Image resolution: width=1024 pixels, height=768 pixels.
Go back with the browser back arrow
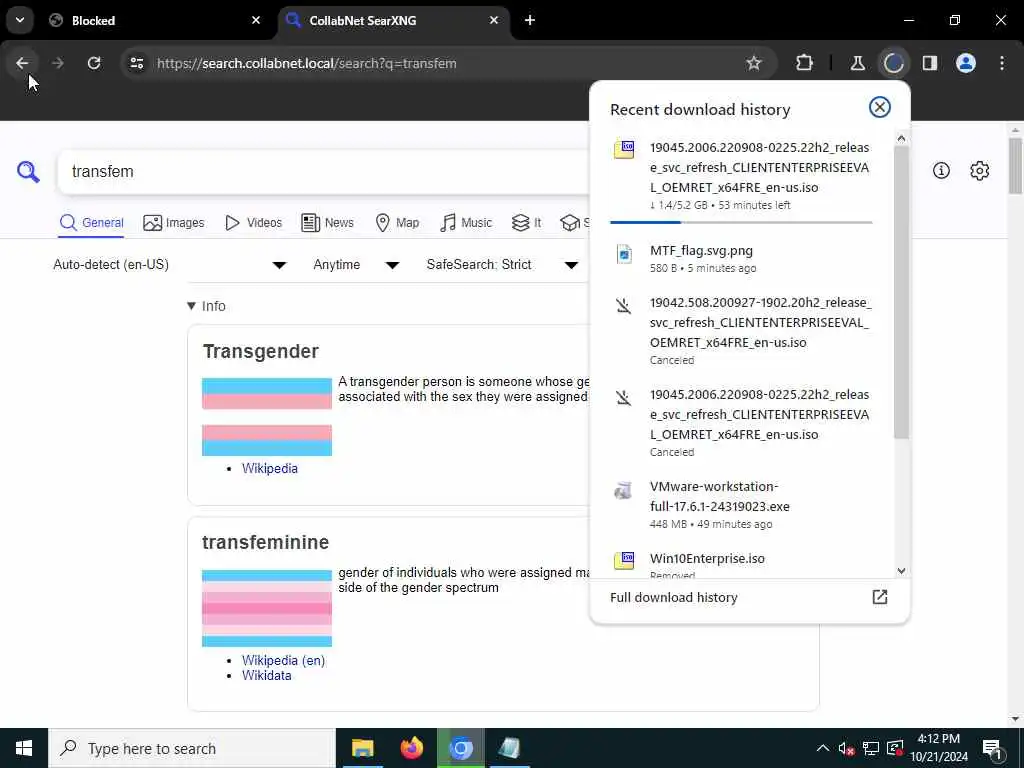[22, 63]
